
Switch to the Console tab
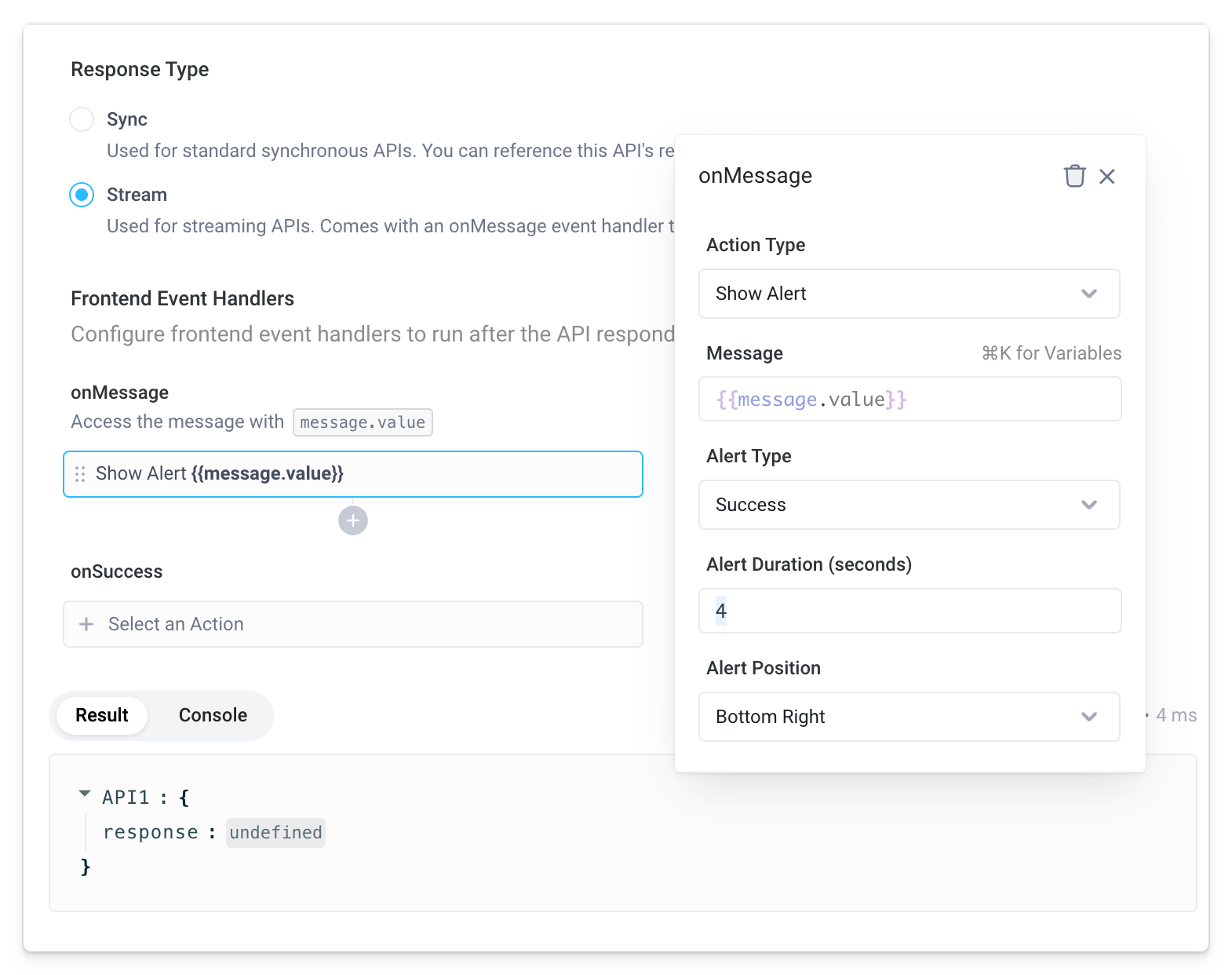click(x=212, y=715)
